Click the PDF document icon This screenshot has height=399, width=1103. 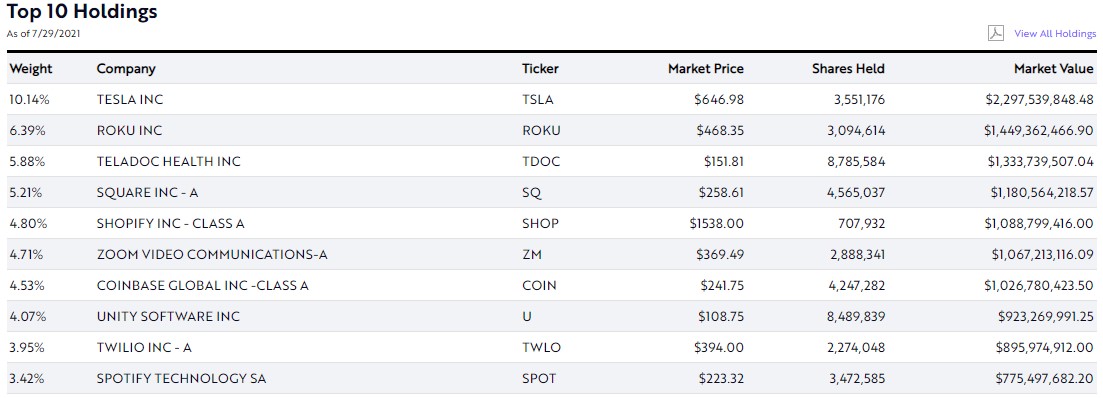pos(995,34)
